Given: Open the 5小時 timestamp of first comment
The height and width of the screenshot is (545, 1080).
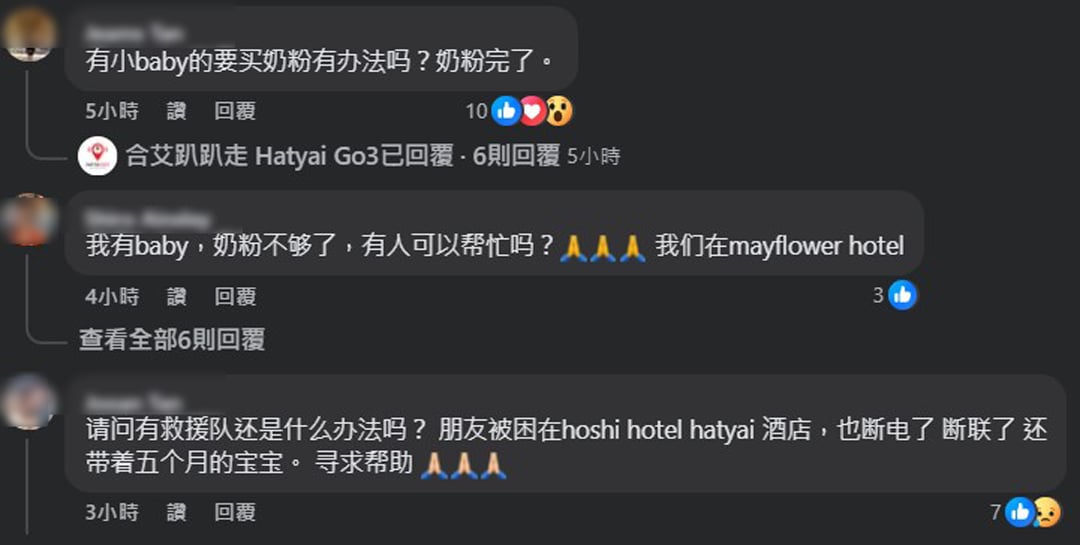Looking at the screenshot, I should (x=112, y=111).
